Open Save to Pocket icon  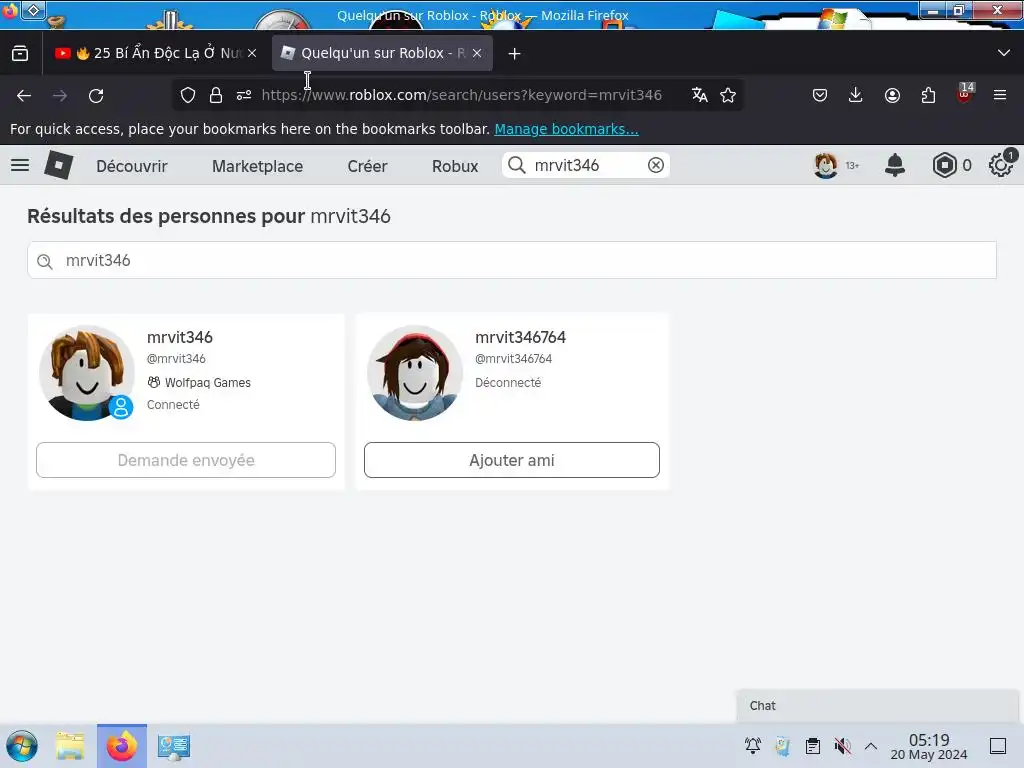click(820, 95)
